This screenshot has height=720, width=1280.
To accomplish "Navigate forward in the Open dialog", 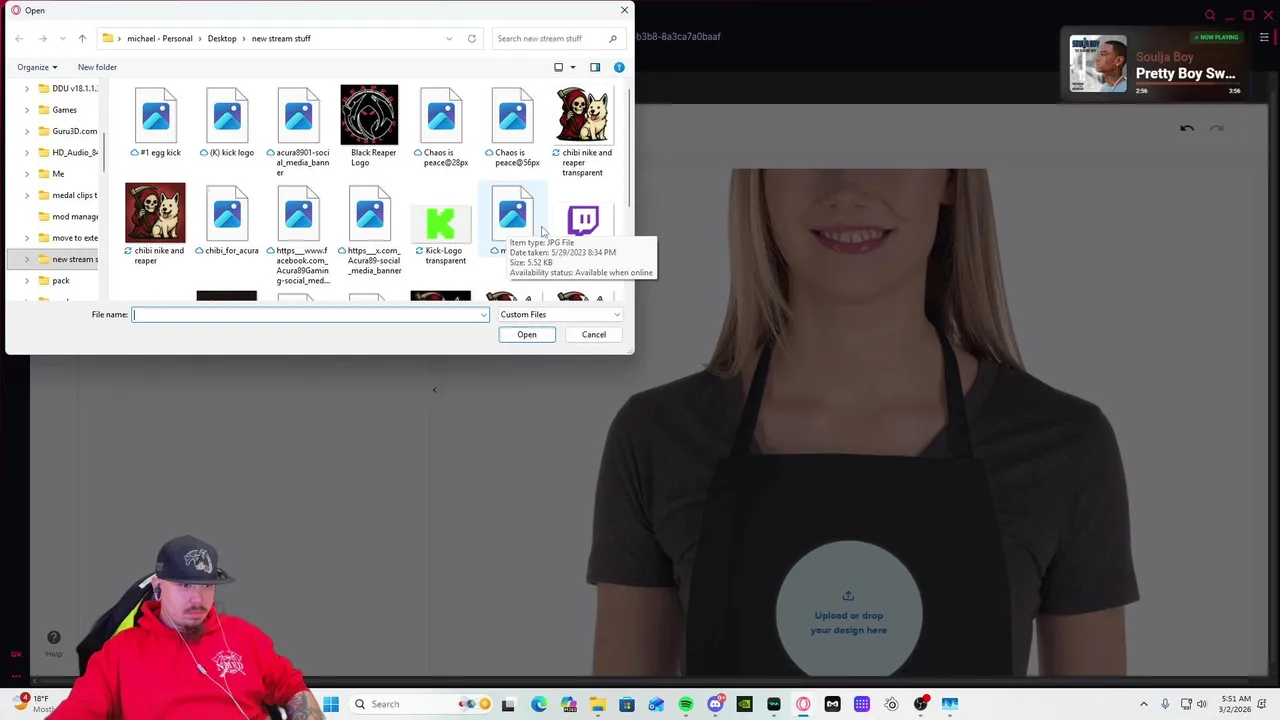I will (x=42, y=38).
